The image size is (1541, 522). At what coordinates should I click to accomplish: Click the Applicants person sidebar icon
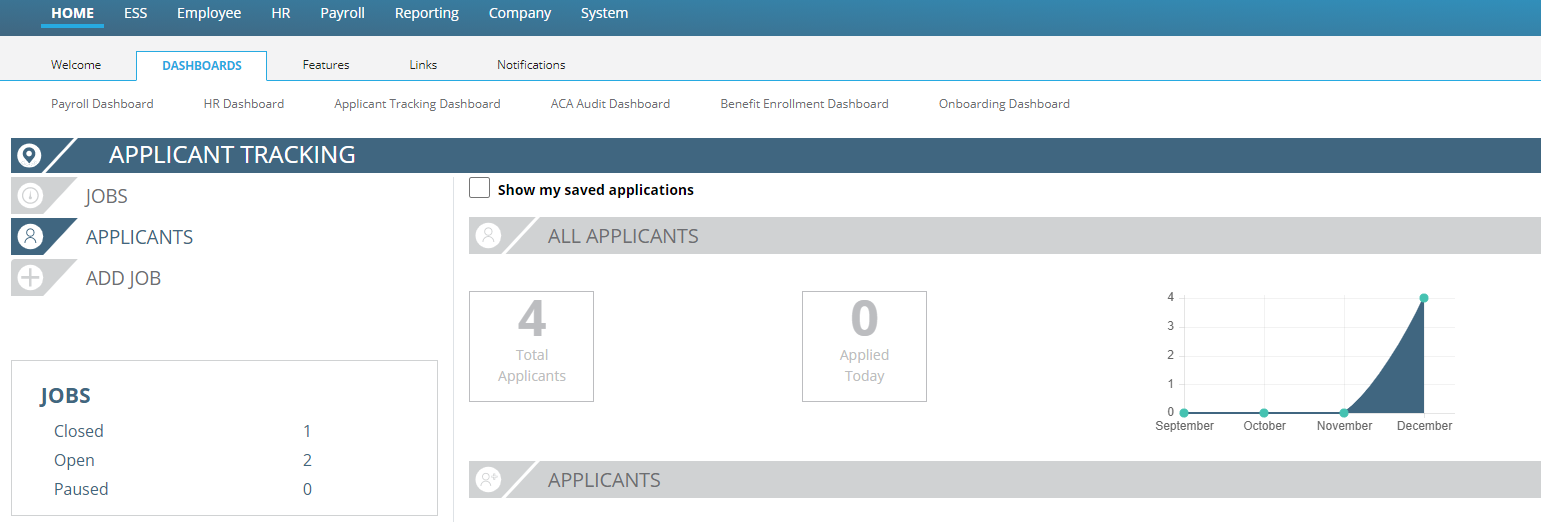coord(30,237)
